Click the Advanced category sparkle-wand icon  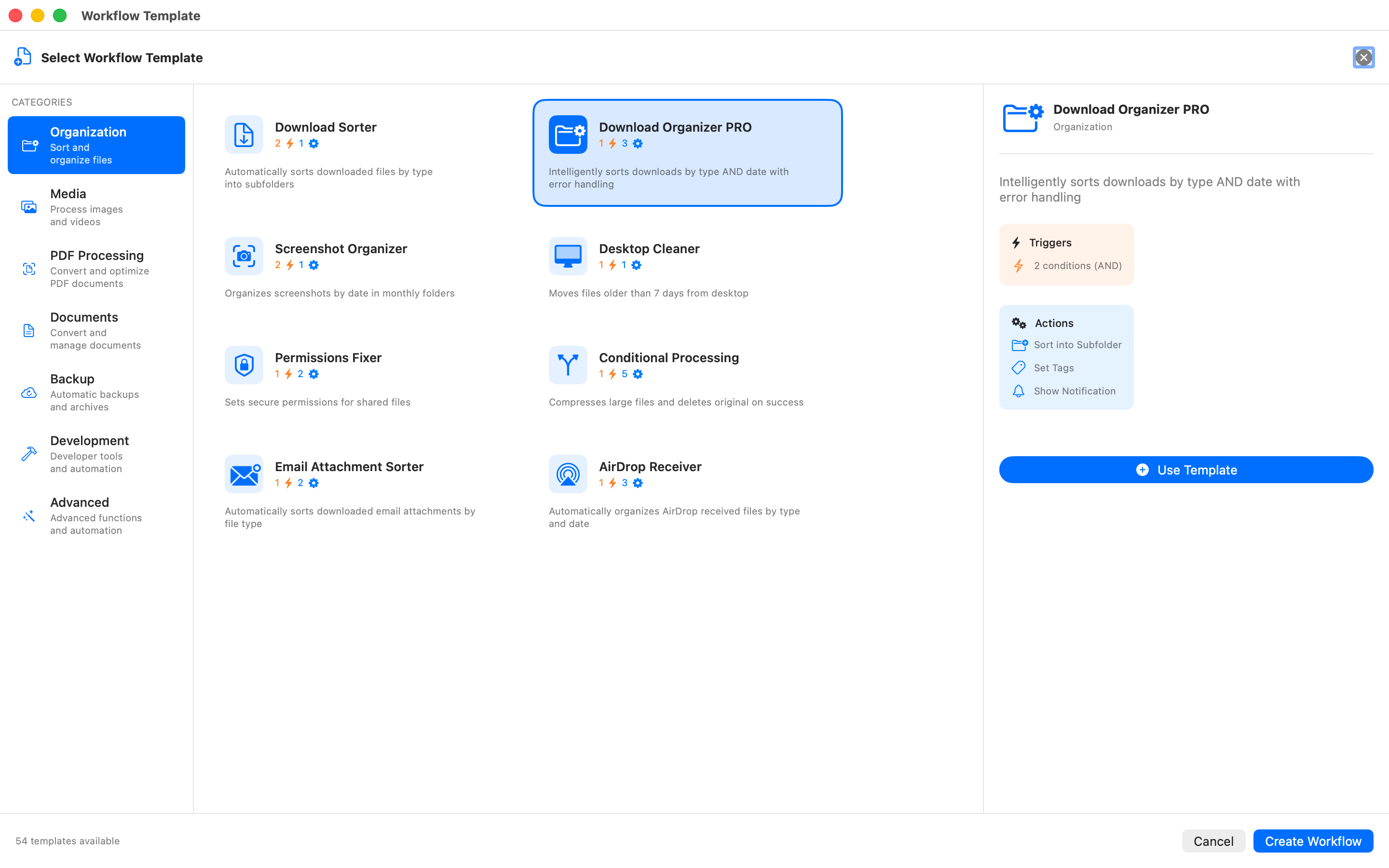[x=29, y=515]
